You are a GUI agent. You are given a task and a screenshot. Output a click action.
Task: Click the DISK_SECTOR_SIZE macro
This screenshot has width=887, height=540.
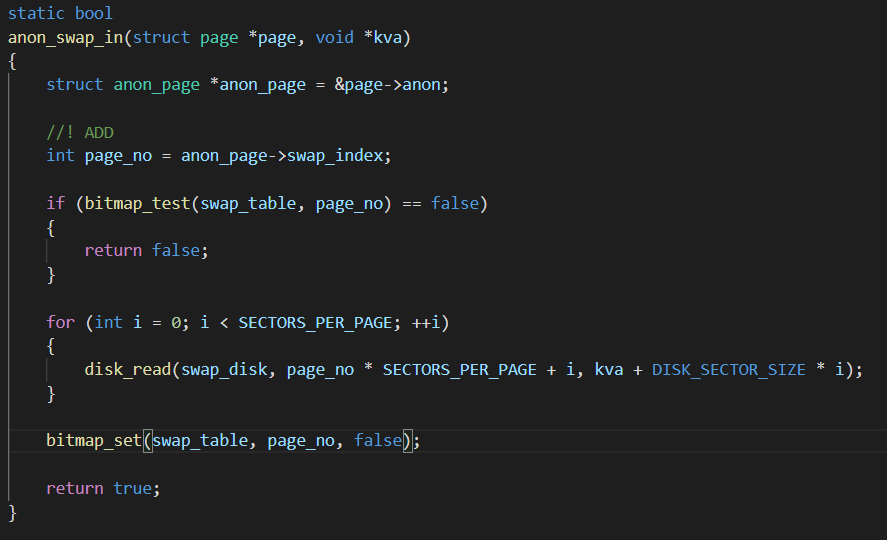coord(729,370)
